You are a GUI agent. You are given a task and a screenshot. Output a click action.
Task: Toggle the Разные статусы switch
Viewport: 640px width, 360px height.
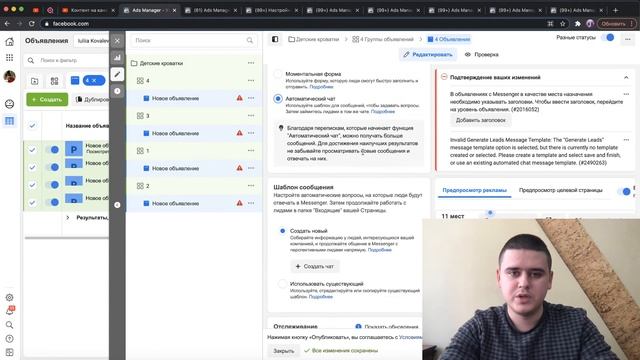tap(608, 38)
